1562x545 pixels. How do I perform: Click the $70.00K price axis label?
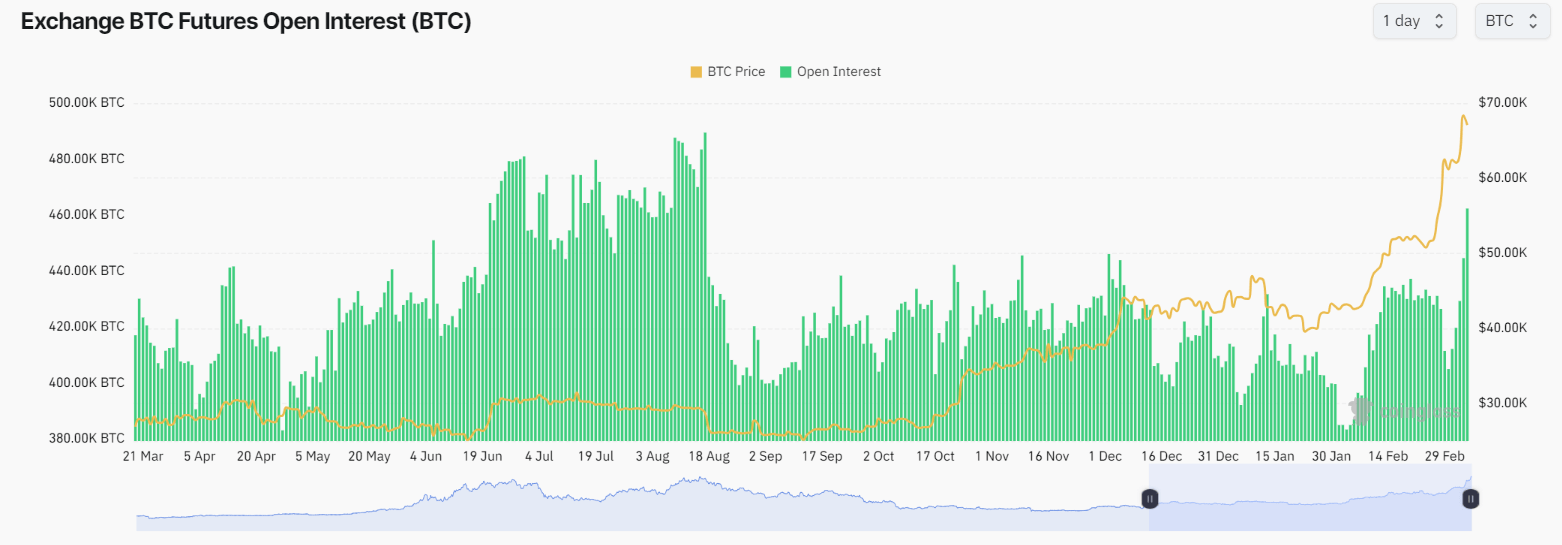click(1502, 103)
